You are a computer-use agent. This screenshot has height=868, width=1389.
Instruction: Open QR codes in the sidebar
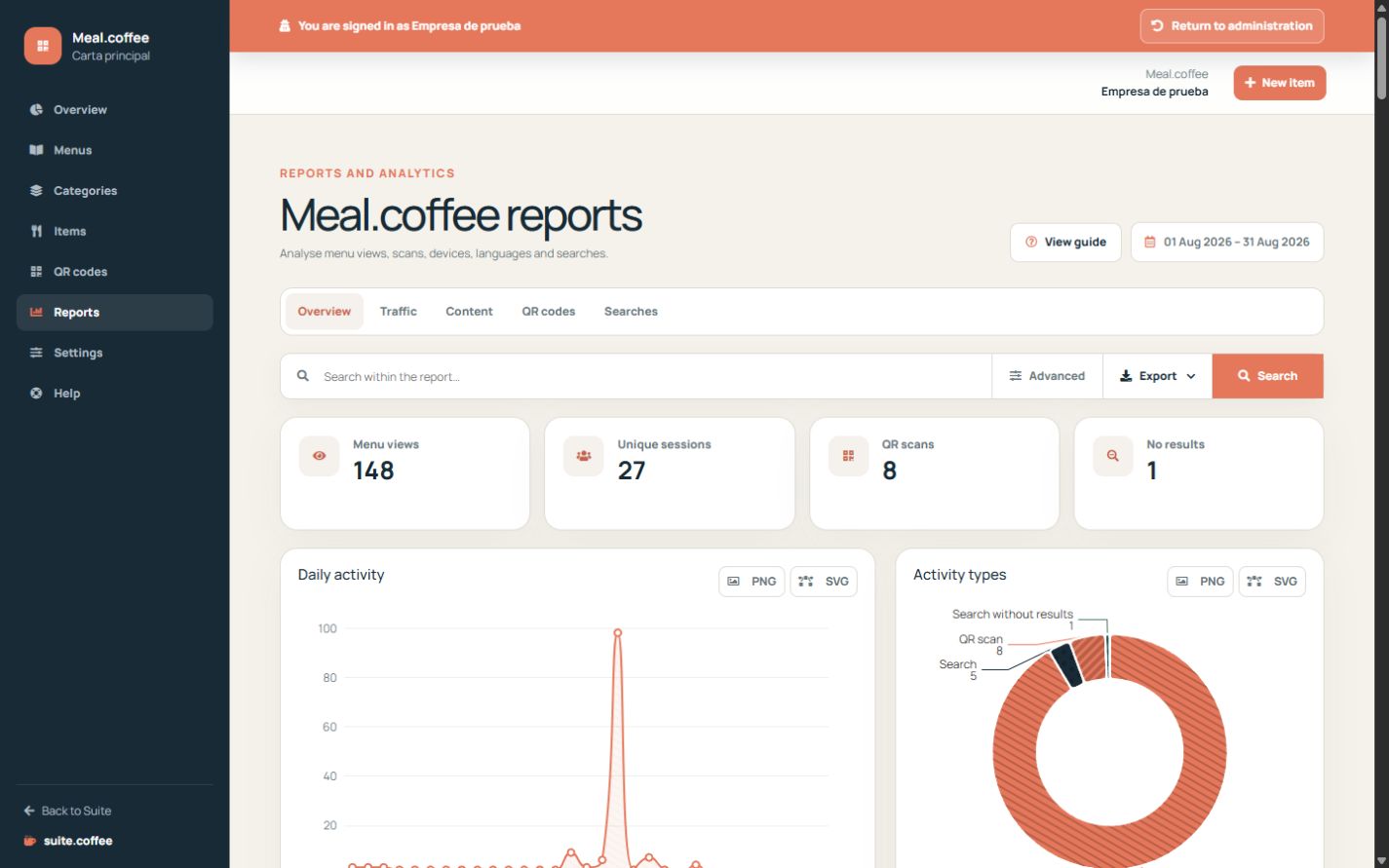(115, 272)
